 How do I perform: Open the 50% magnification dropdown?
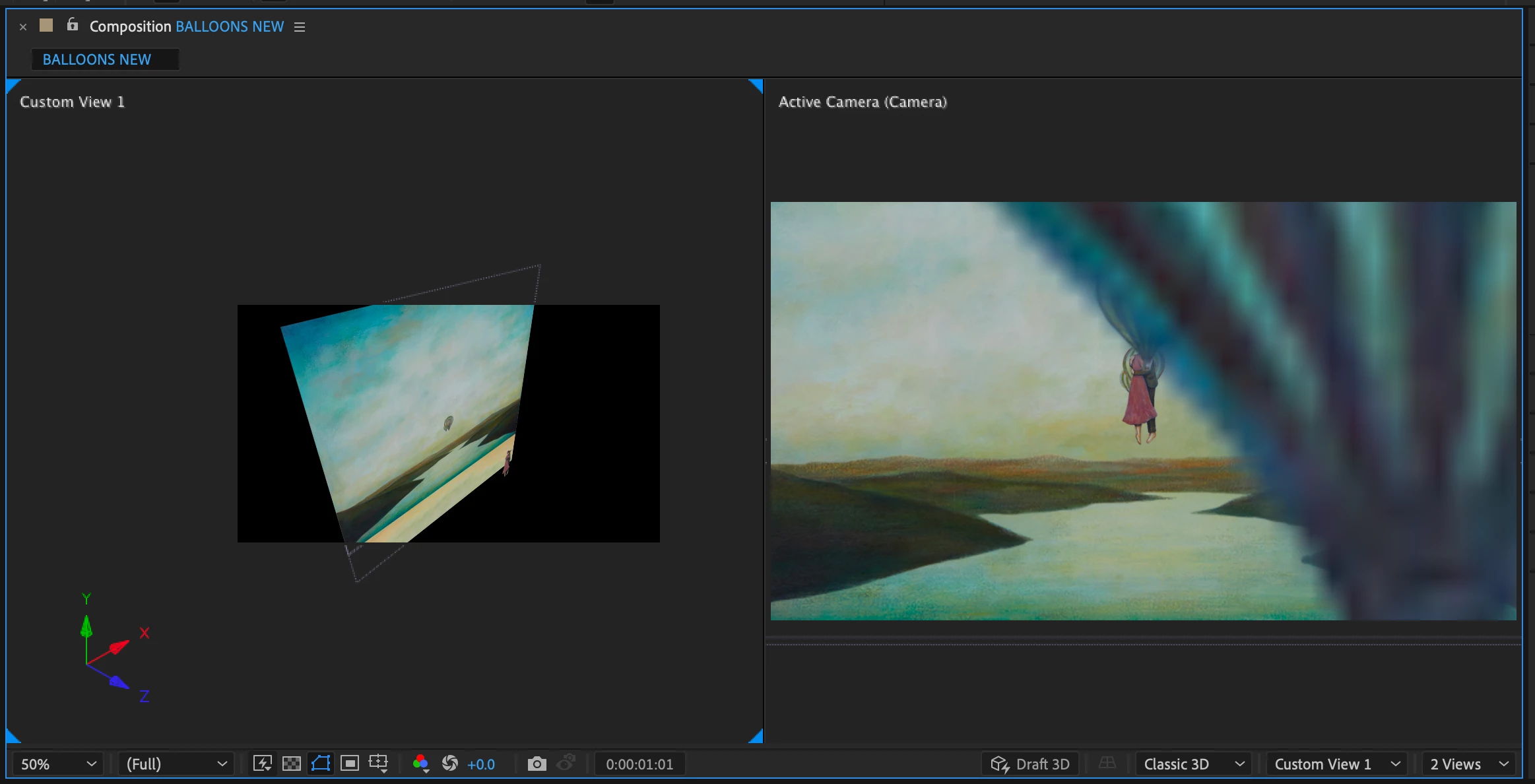[58, 764]
